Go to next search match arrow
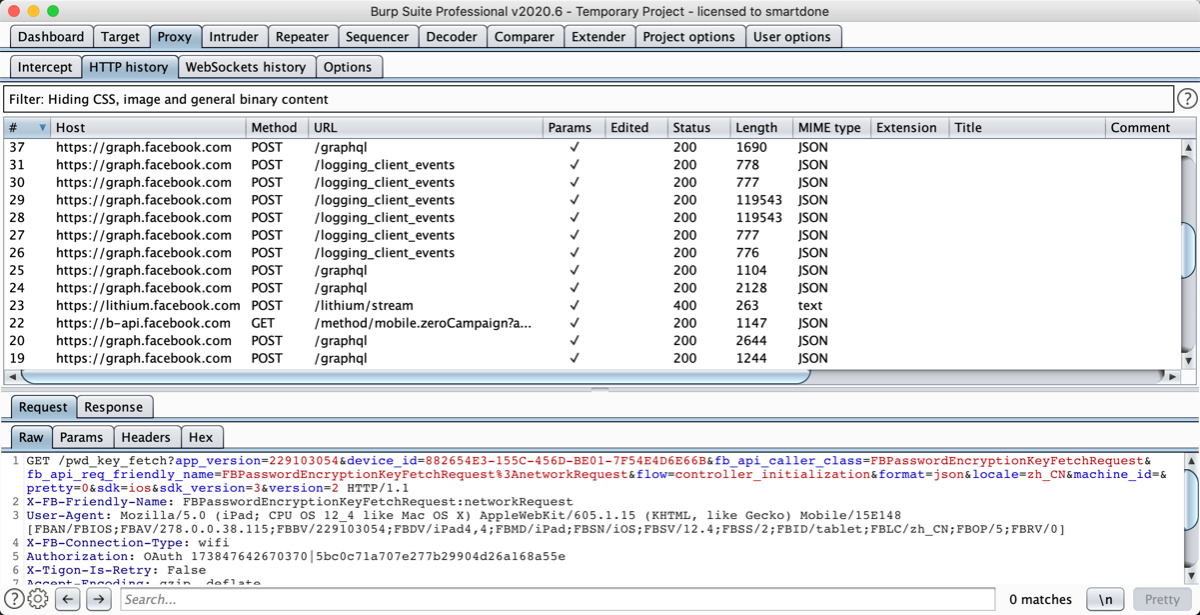 98,599
